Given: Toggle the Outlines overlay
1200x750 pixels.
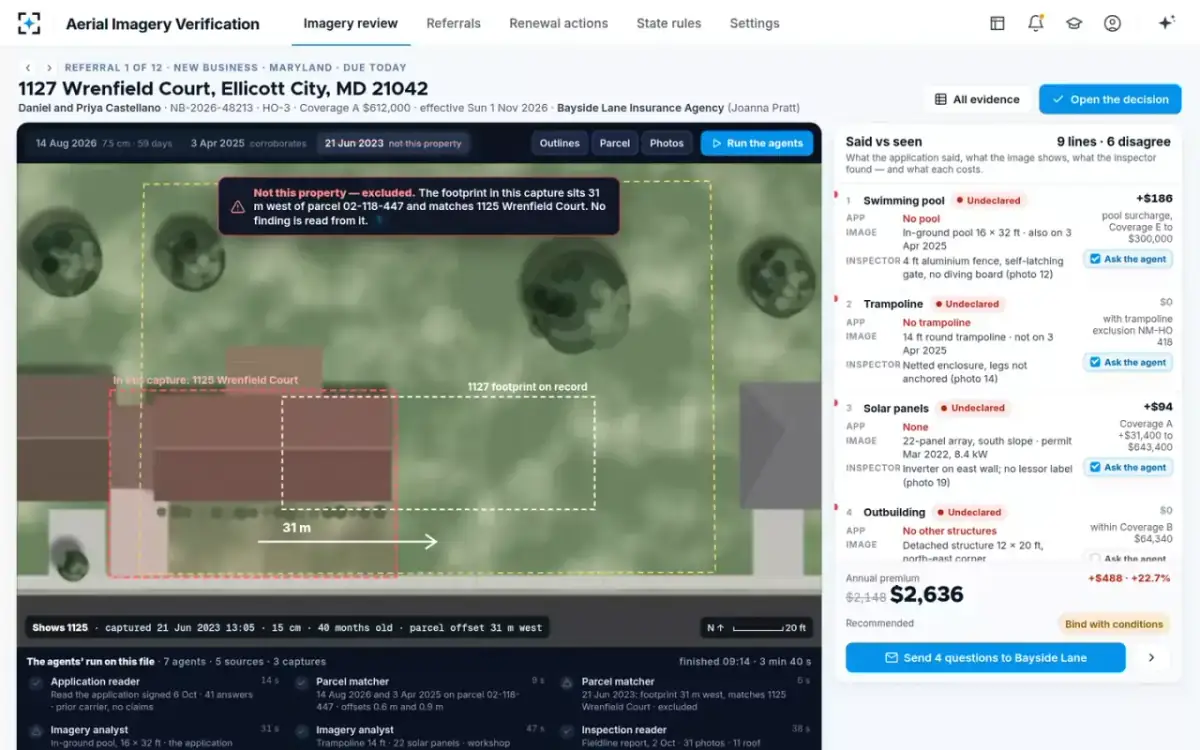Looking at the screenshot, I should tap(560, 143).
